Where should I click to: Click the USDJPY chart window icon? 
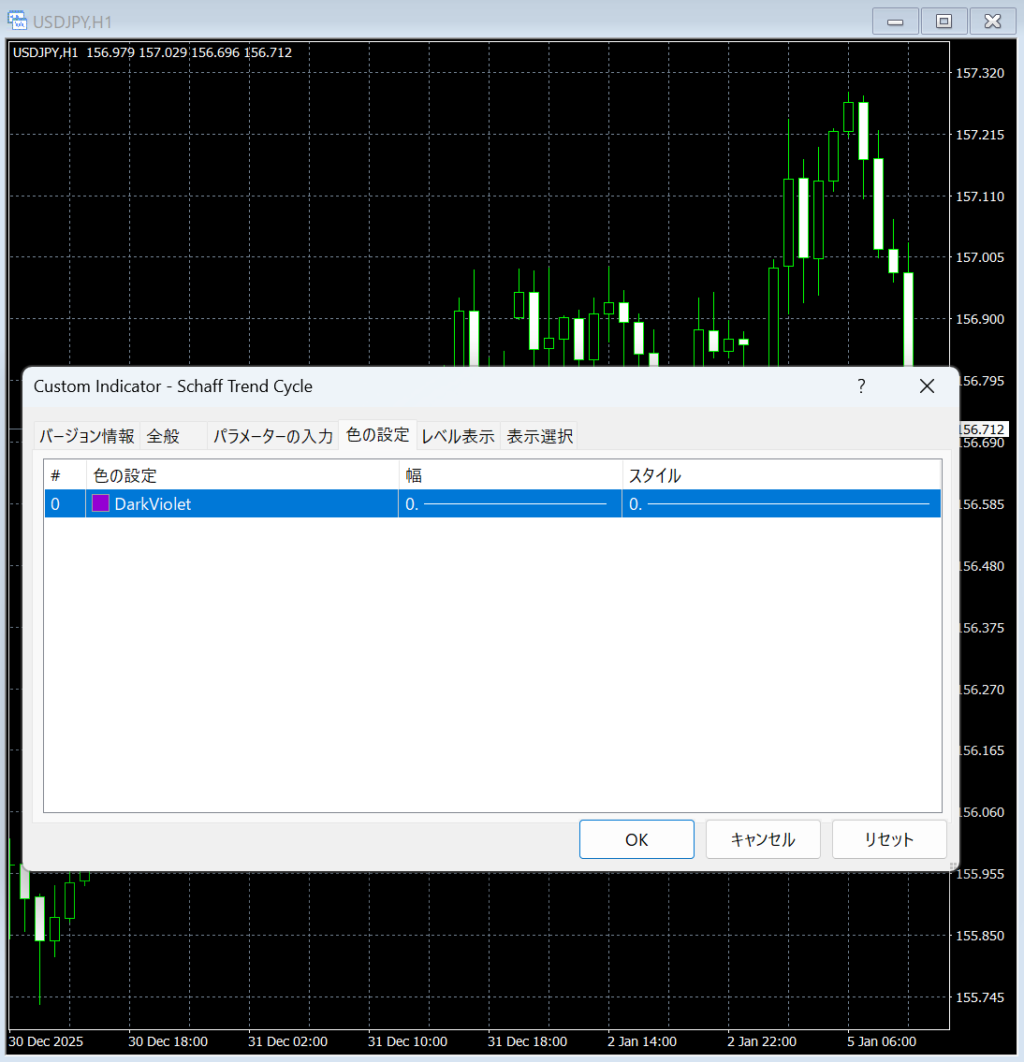point(17,19)
